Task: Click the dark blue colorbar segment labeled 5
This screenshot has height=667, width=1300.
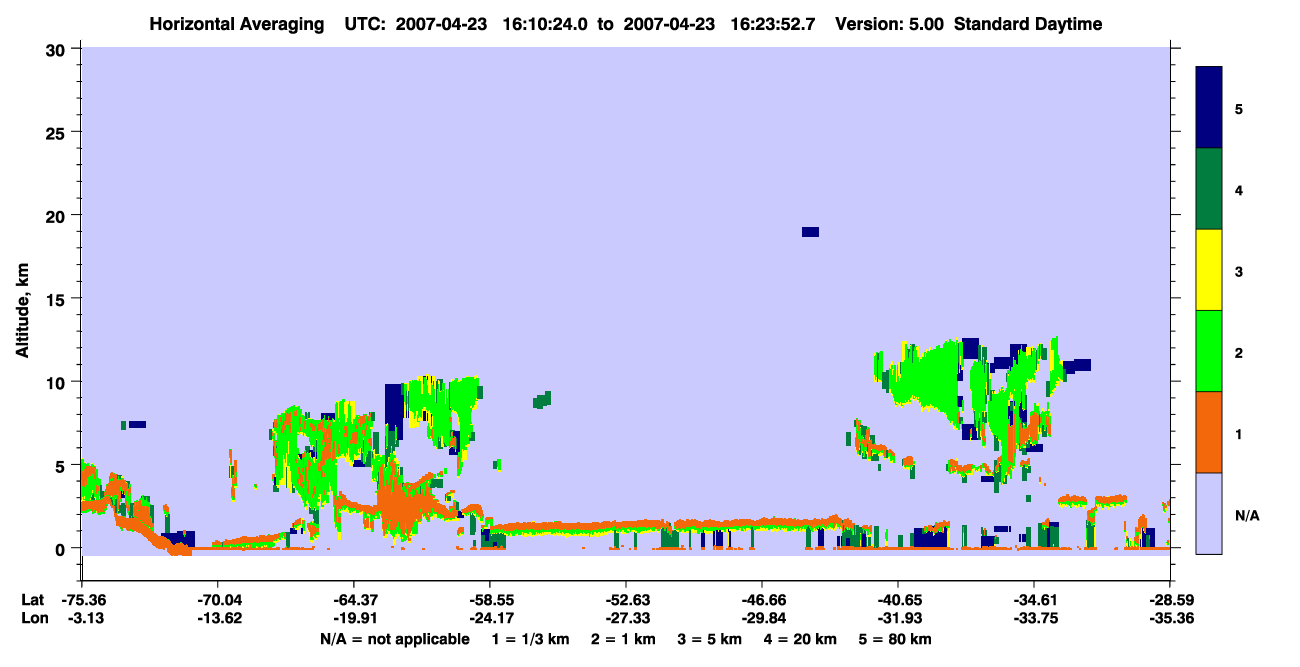Action: tap(1209, 108)
